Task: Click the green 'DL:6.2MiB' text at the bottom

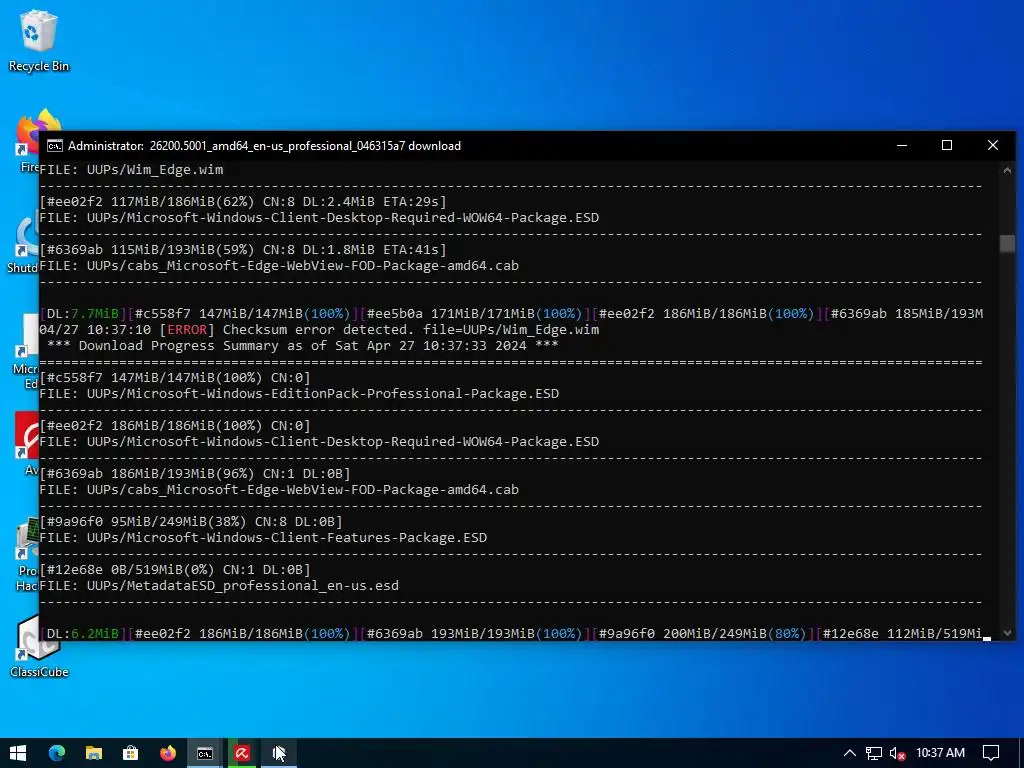Action: pyautogui.click(x=82, y=633)
